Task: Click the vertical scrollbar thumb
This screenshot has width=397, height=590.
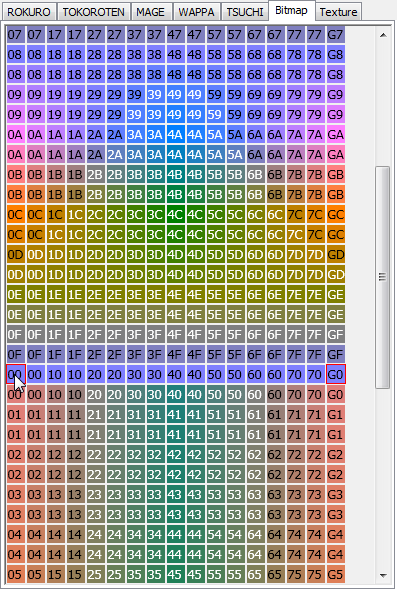Action: click(x=383, y=277)
